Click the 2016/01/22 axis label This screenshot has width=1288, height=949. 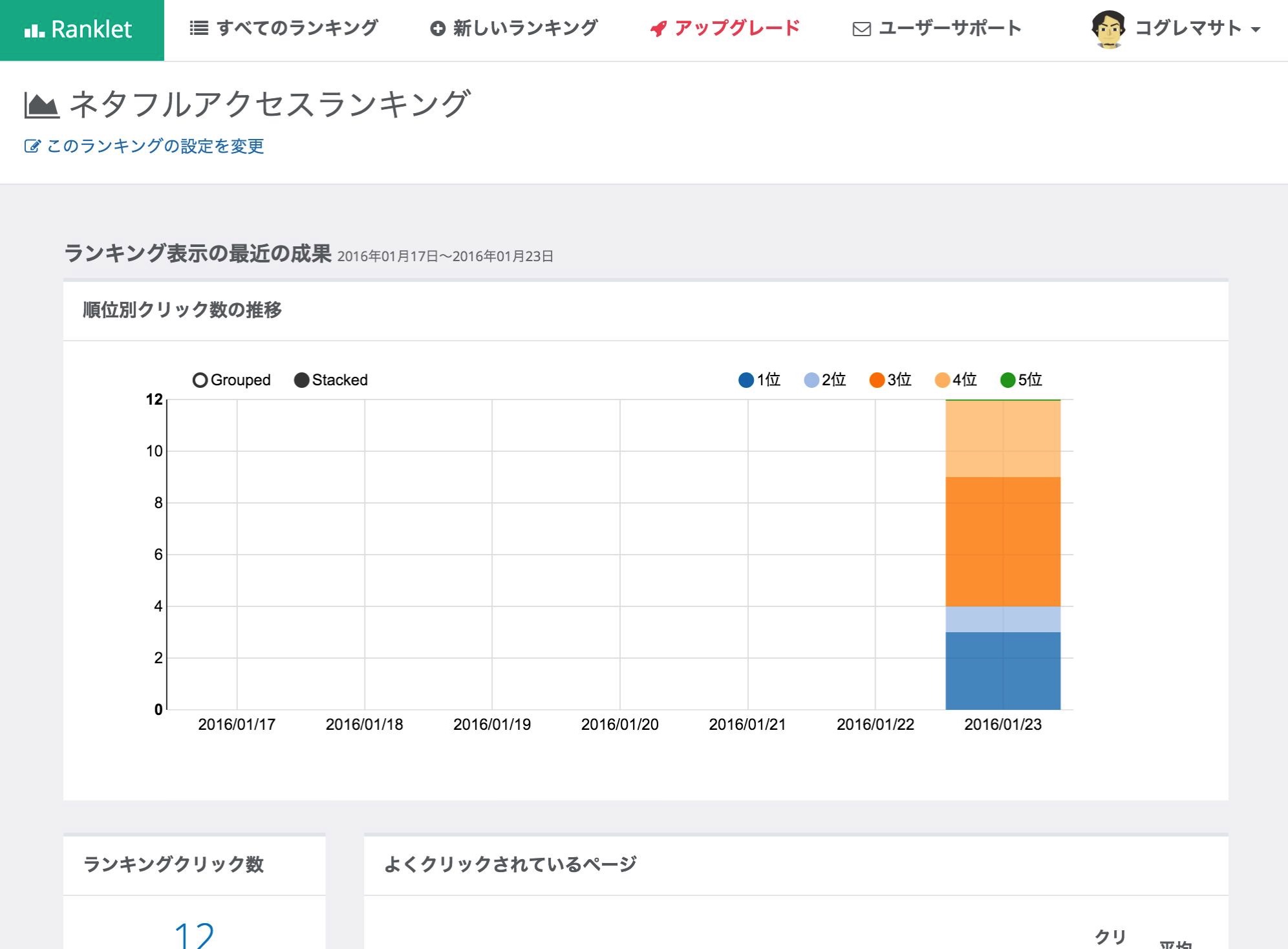point(875,725)
